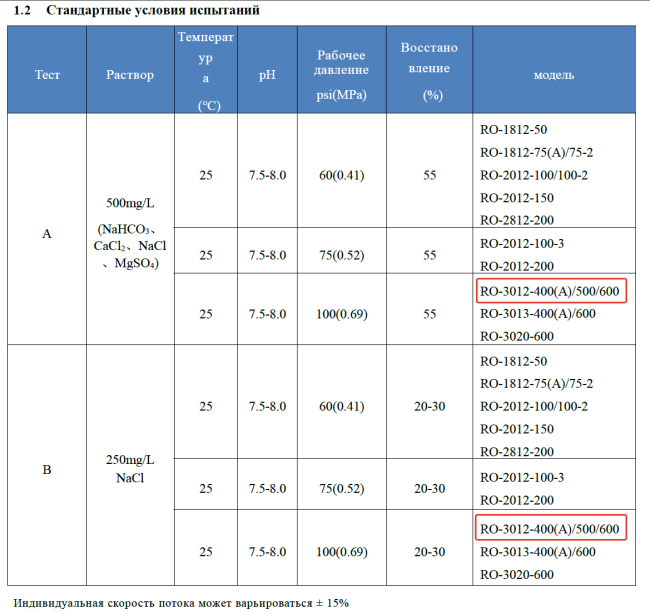650x614 pixels.
Task: Click "RO-1812-50" in the test B models
Action: 514,360
